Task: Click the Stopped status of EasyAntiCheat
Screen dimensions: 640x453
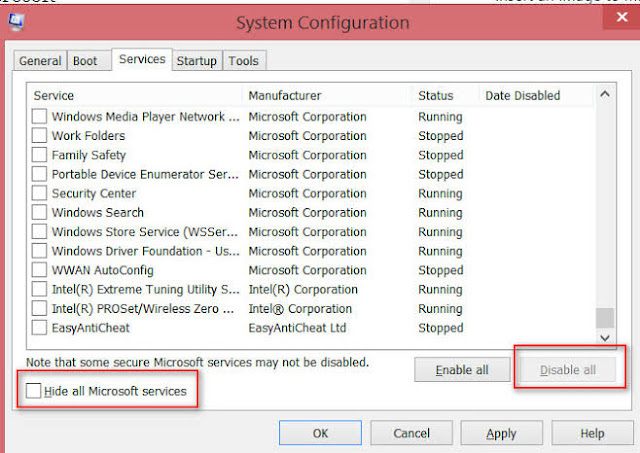Action: tap(441, 328)
